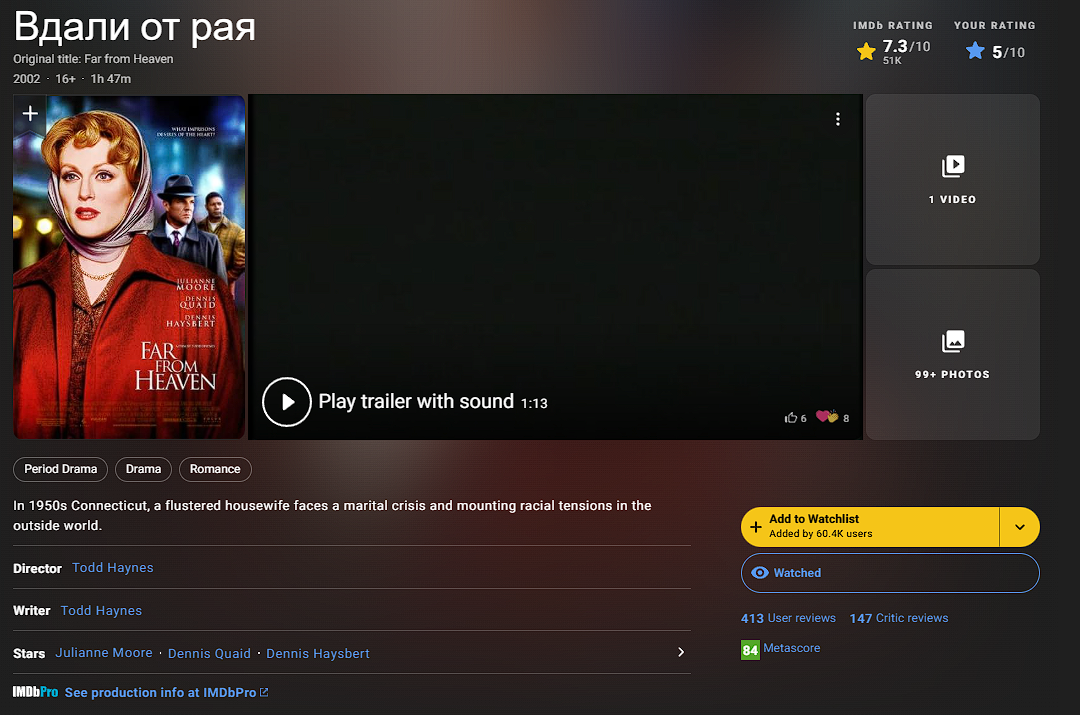Toggle the Watched button

tap(890, 573)
